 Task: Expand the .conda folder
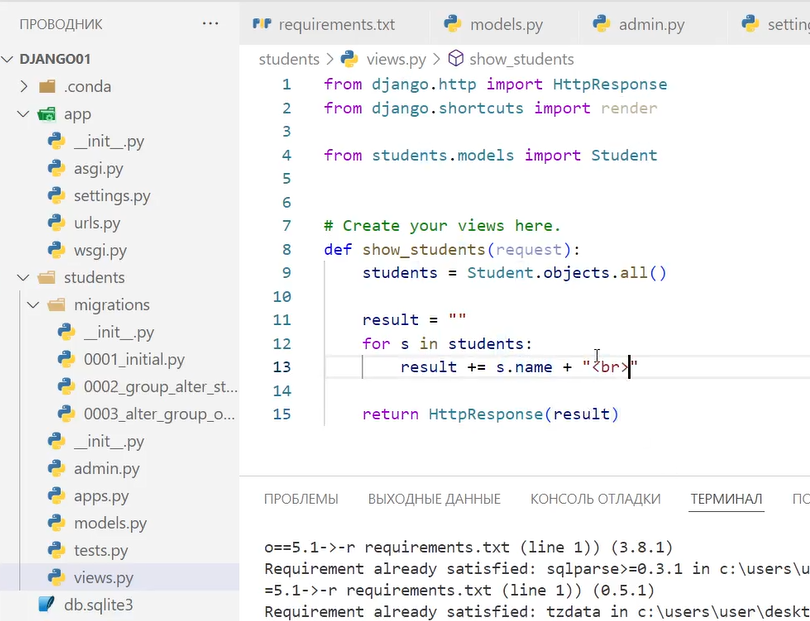coord(25,87)
